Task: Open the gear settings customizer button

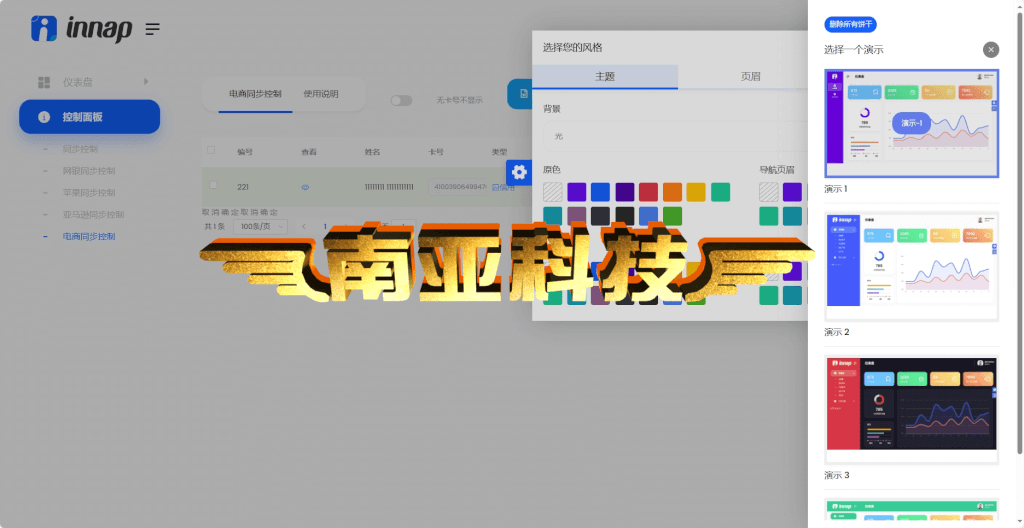Action: point(519,172)
